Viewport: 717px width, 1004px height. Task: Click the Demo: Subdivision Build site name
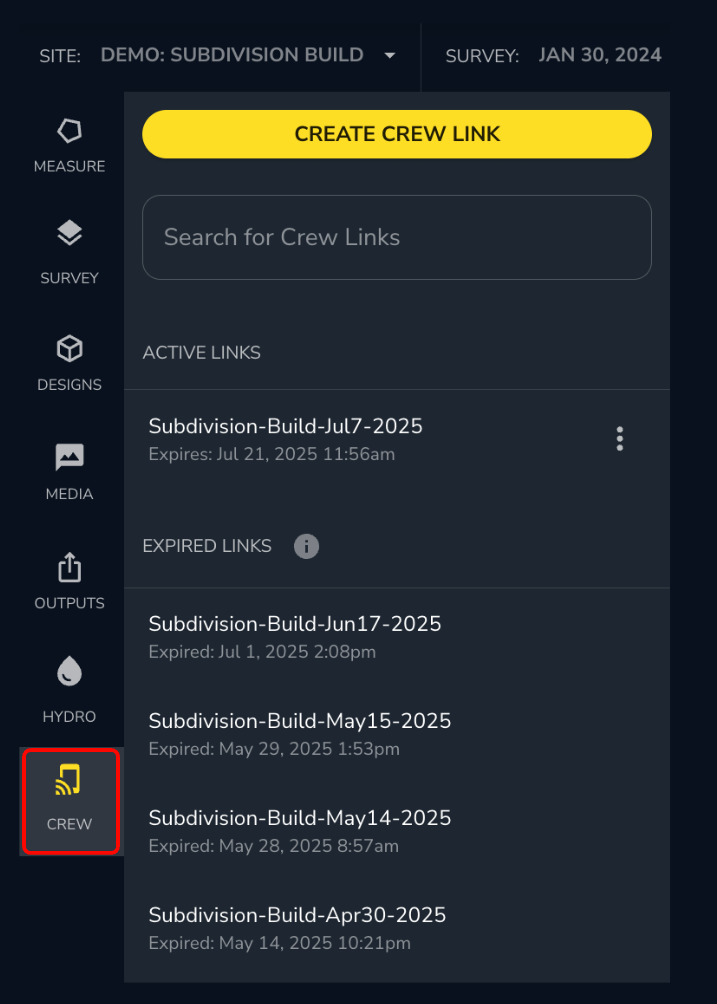pos(232,55)
